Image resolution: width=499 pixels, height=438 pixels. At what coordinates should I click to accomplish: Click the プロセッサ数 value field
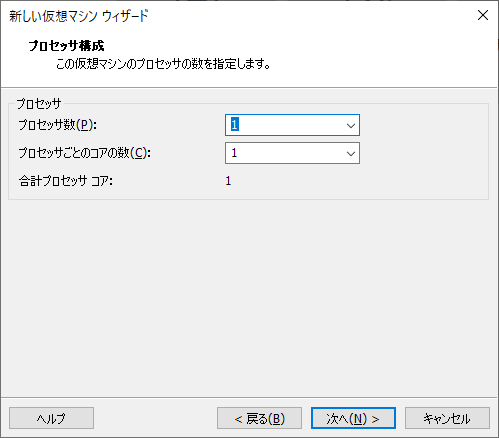coord(292,125)
